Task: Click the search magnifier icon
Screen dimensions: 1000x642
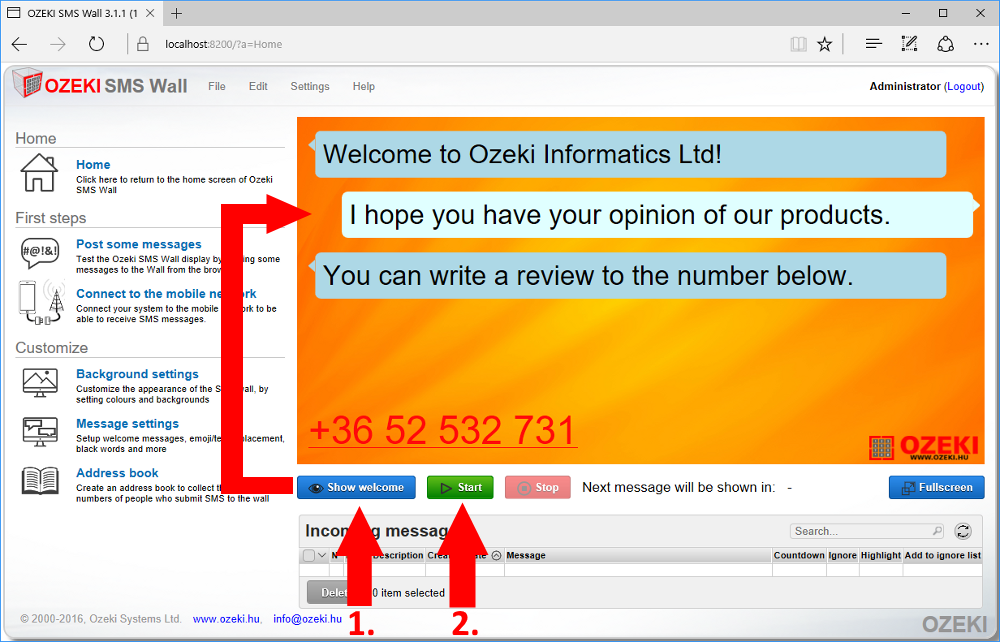Action: [937, 531]
